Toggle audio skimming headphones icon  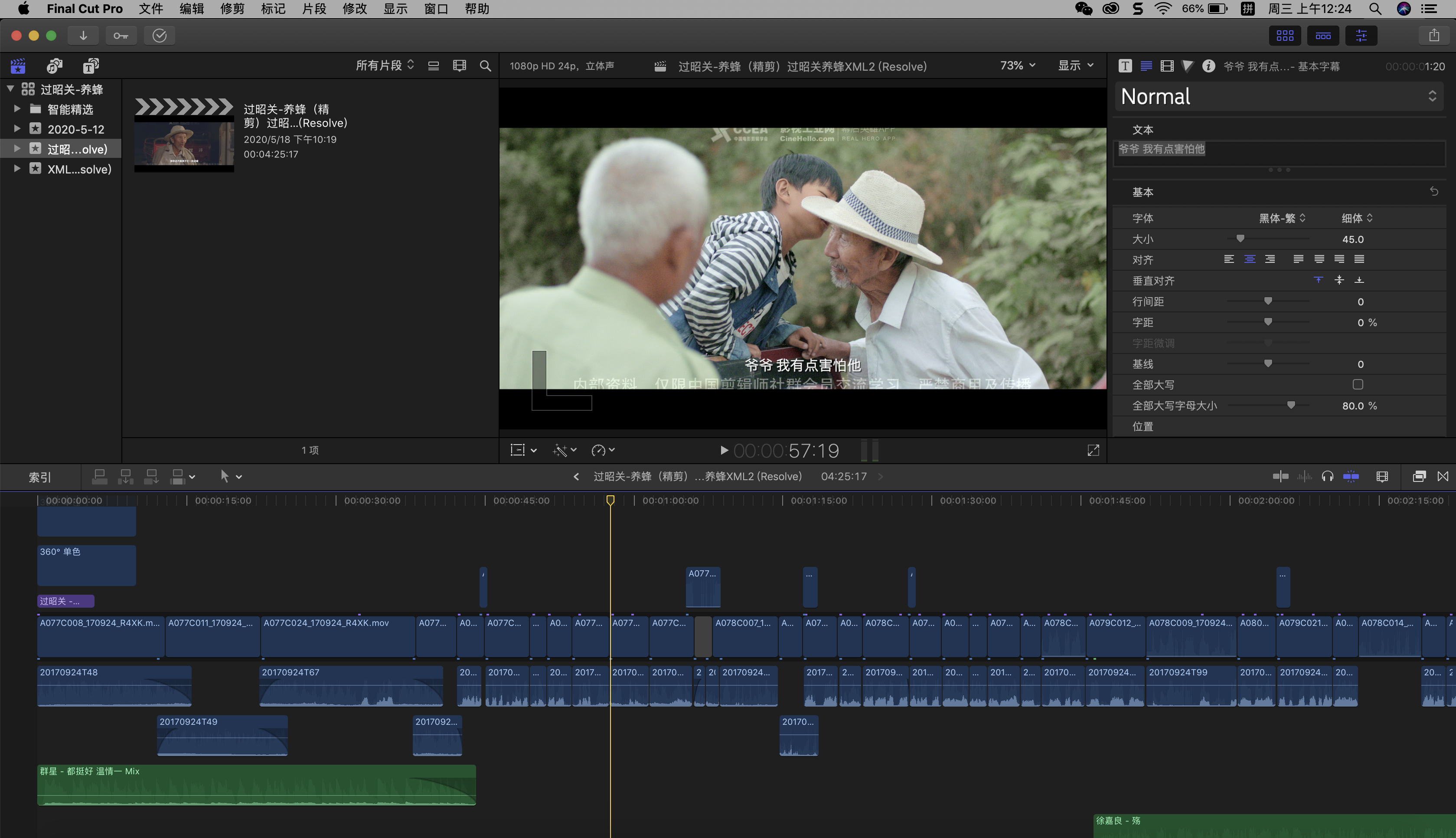(x=1327, y=477)
